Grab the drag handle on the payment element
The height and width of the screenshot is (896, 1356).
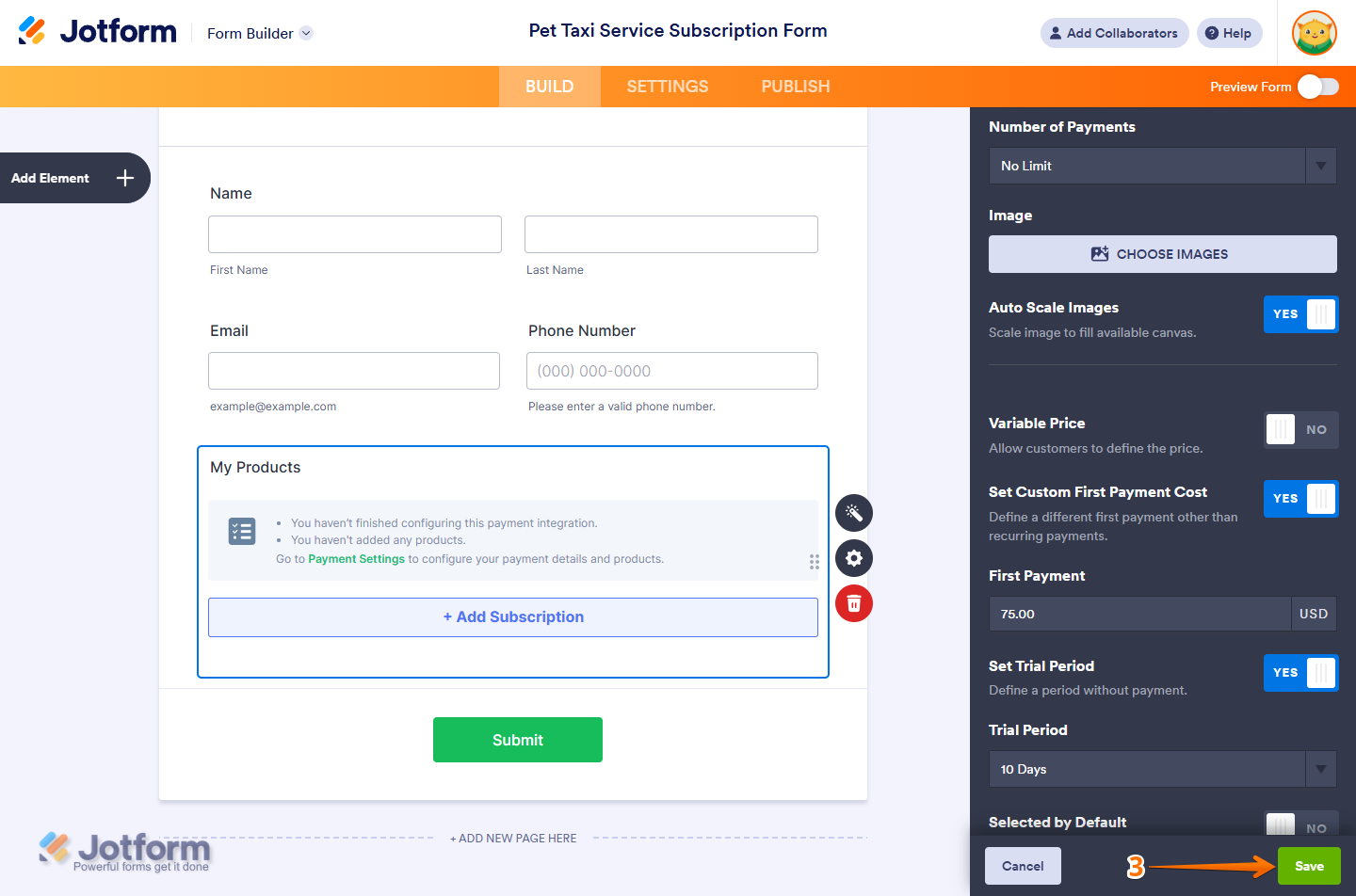(x=814, y=562)
